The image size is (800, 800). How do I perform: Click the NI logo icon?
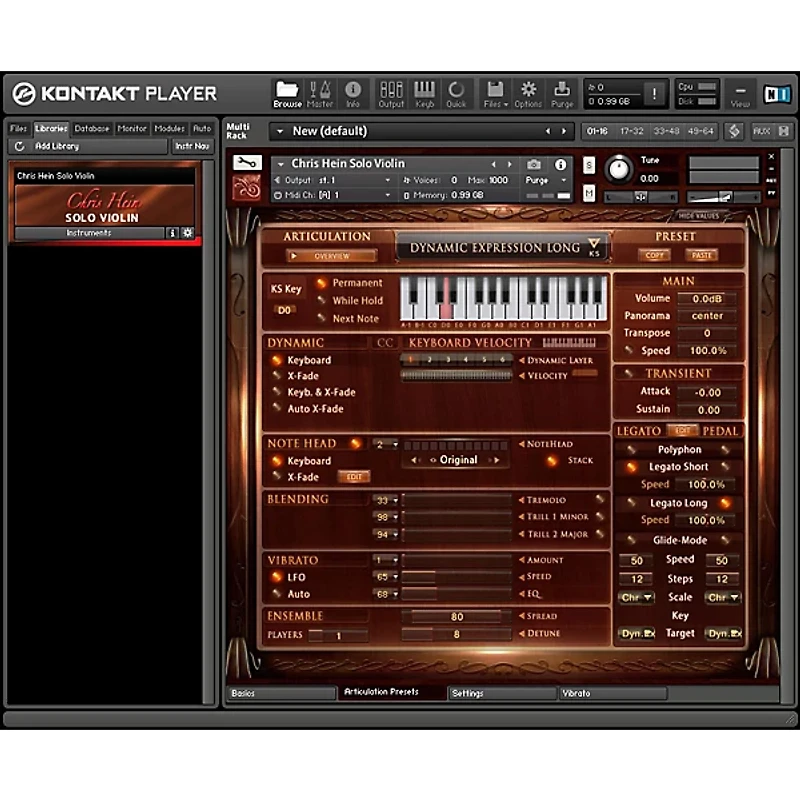(x=777, y=94)
